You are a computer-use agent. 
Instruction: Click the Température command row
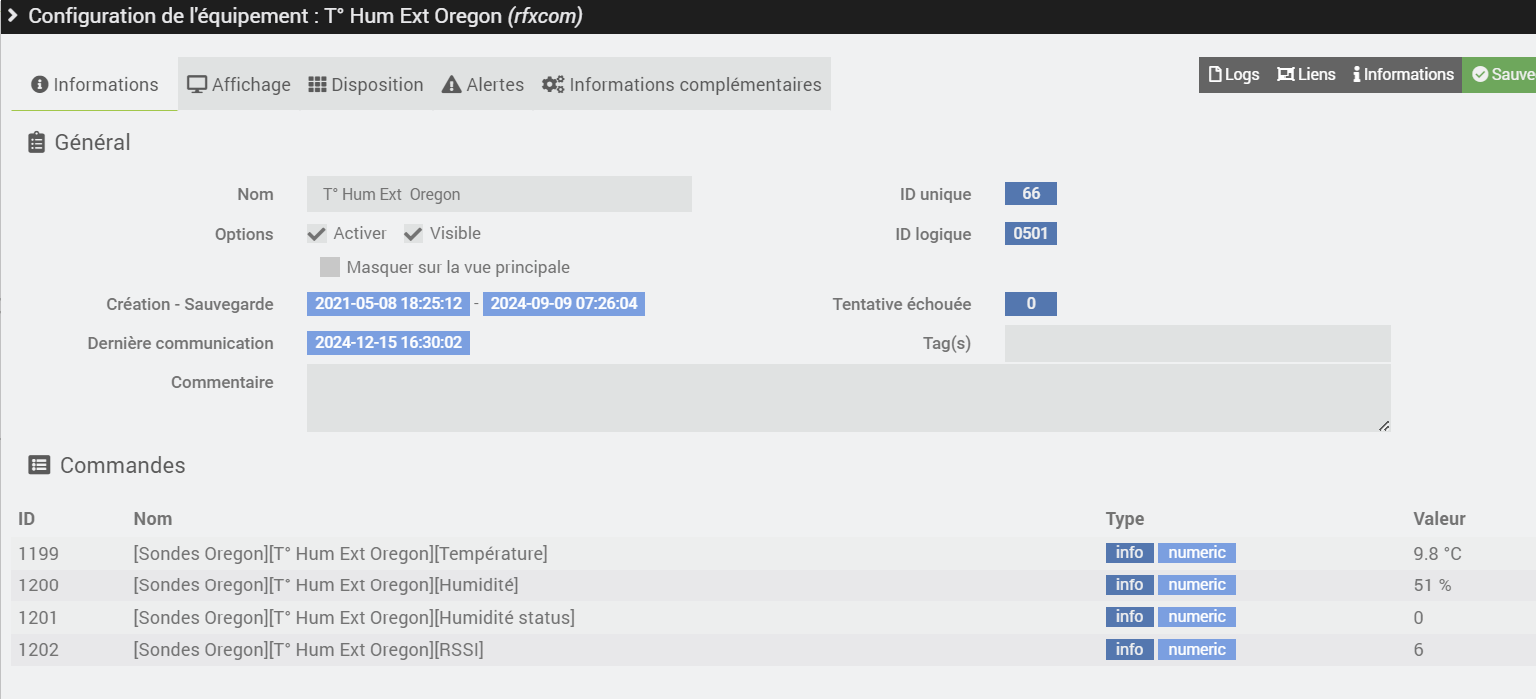(340, 554)
